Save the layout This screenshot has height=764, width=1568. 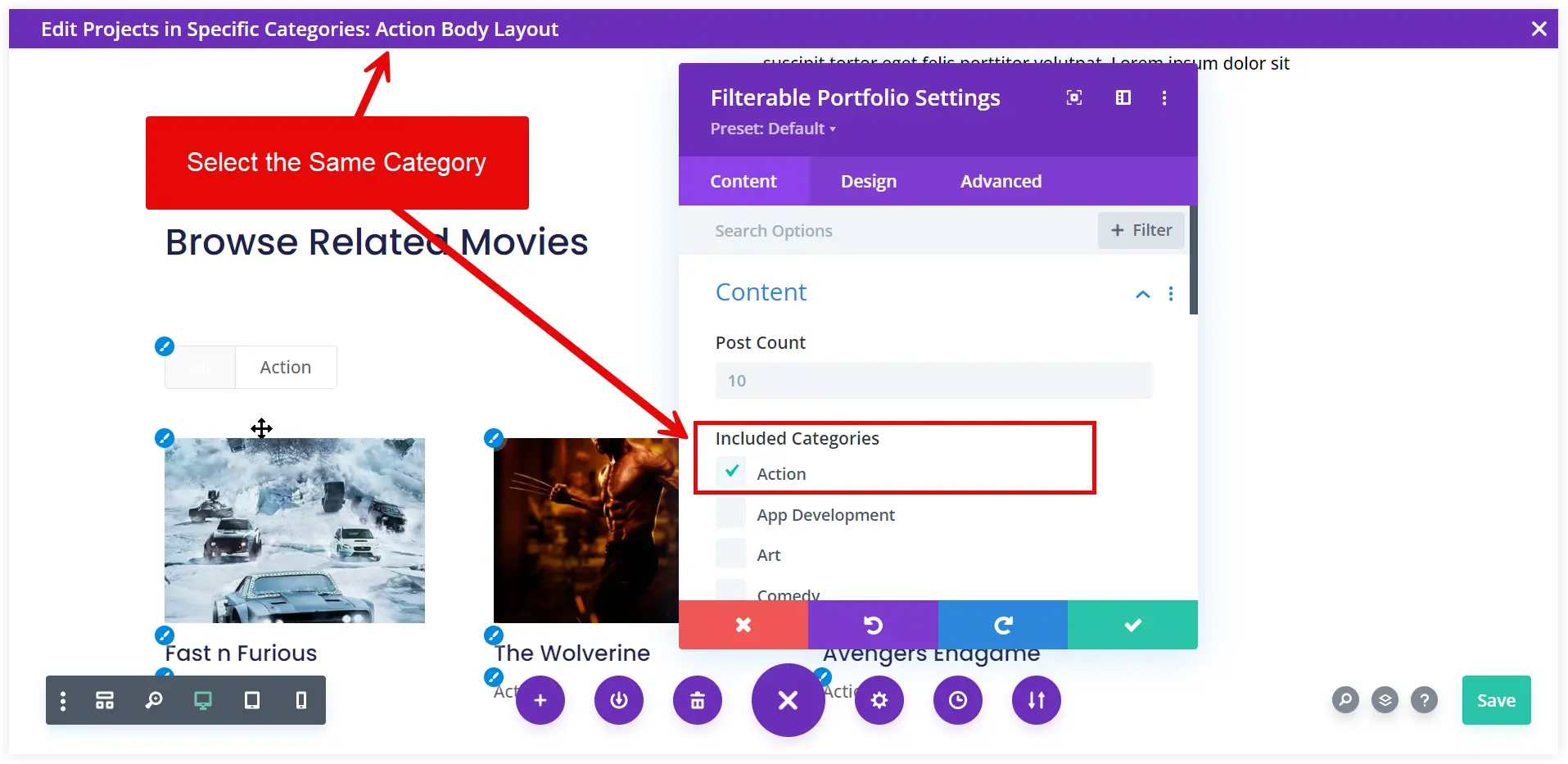click(x=1497, y=700)
